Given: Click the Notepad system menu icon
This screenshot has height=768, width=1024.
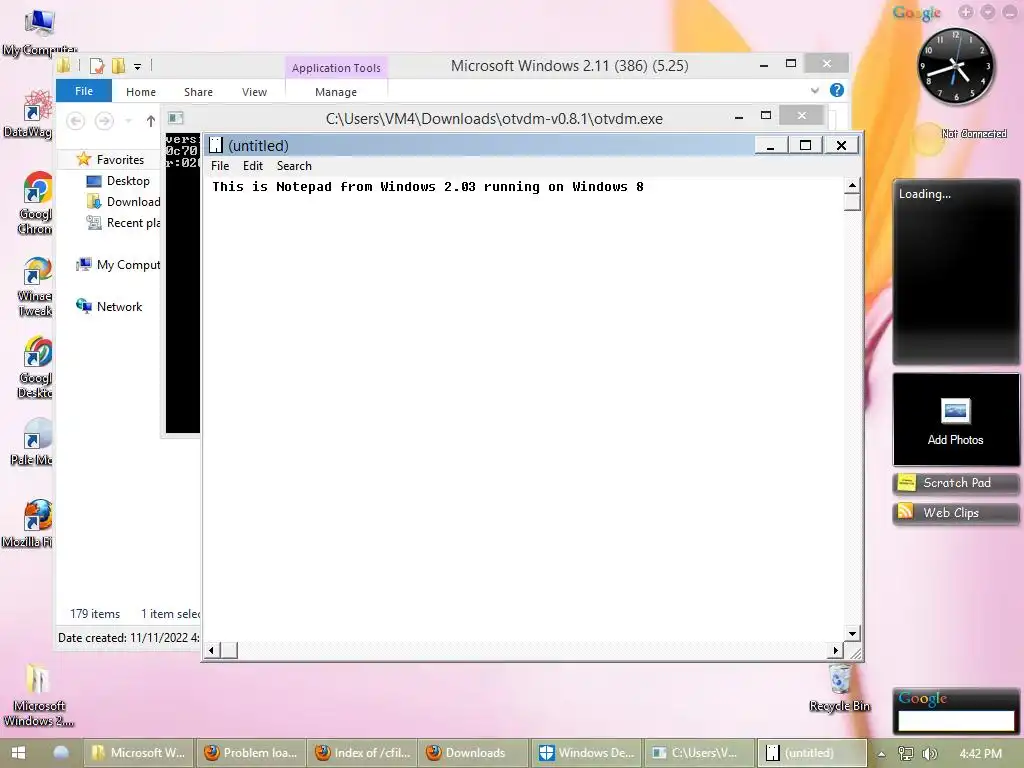Looking at the screenshot, I should click(216, 145).
